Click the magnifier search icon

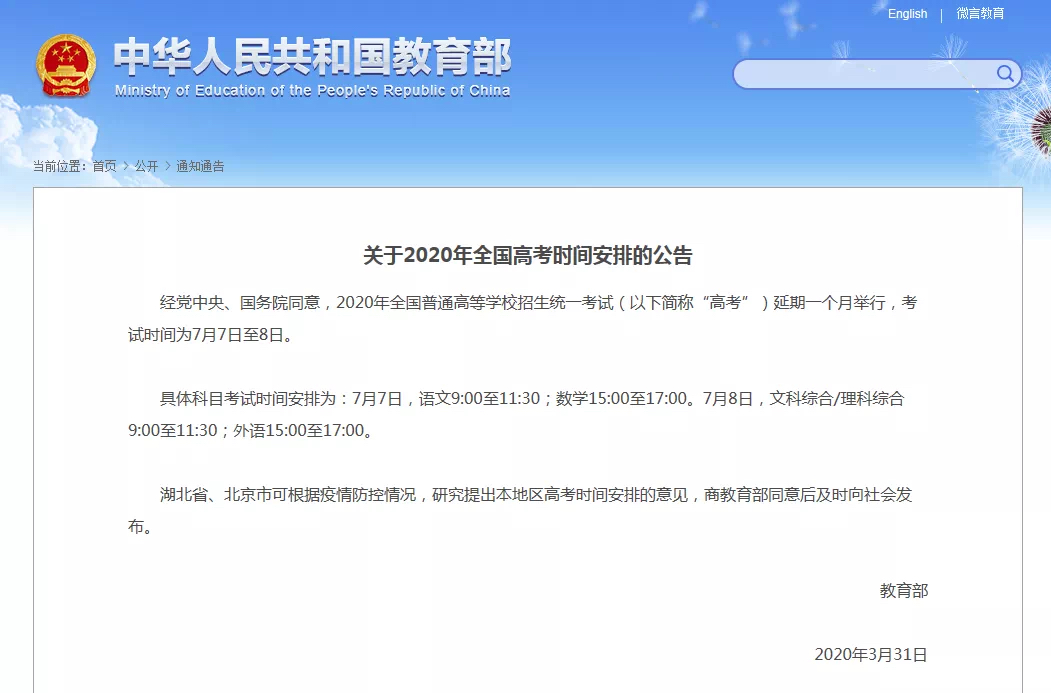click(1004, 74)
